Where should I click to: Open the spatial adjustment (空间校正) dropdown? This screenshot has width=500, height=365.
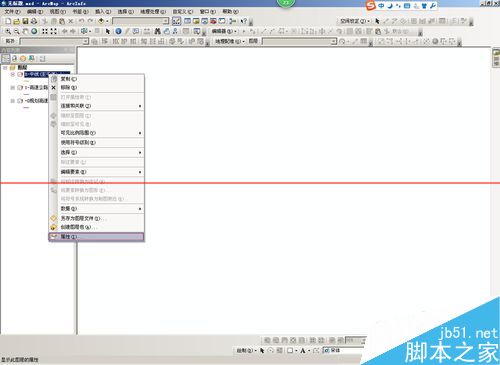coord(355,21)
